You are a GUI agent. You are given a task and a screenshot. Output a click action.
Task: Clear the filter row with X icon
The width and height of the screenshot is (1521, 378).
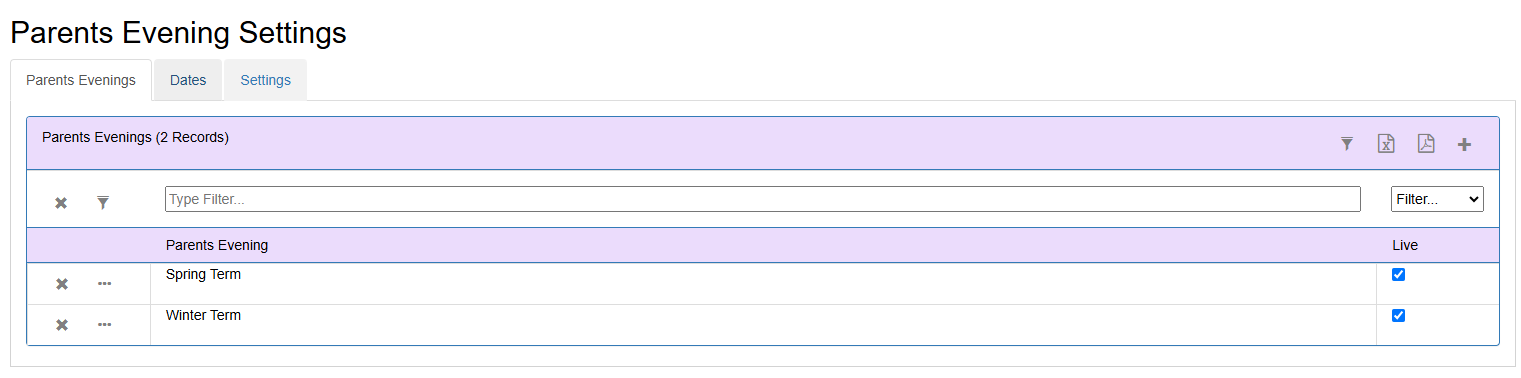tap(61, 203)
